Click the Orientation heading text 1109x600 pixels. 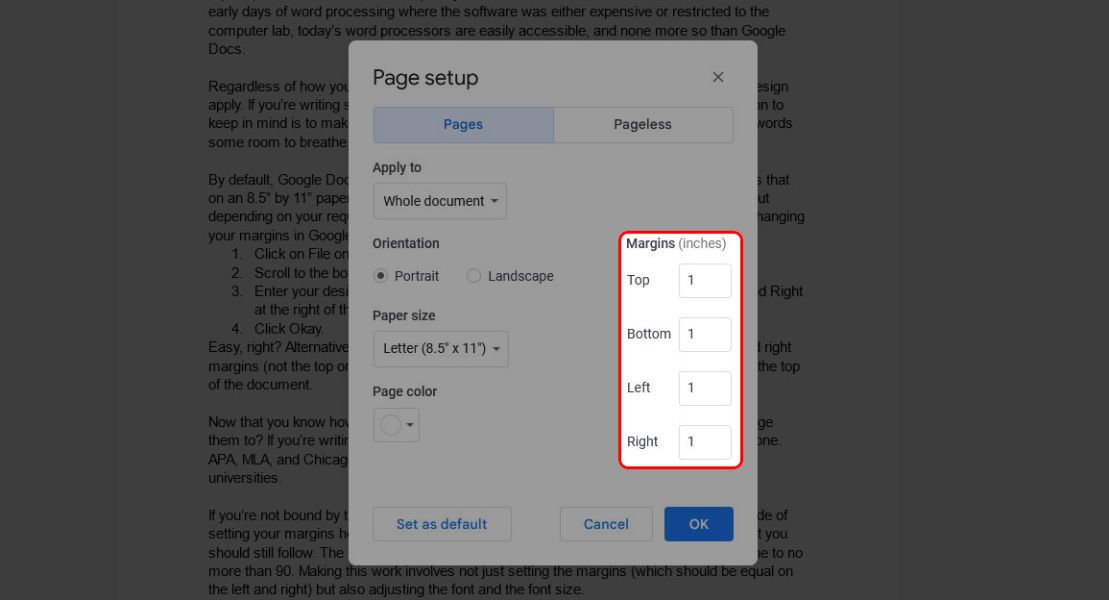coord(406,243)
